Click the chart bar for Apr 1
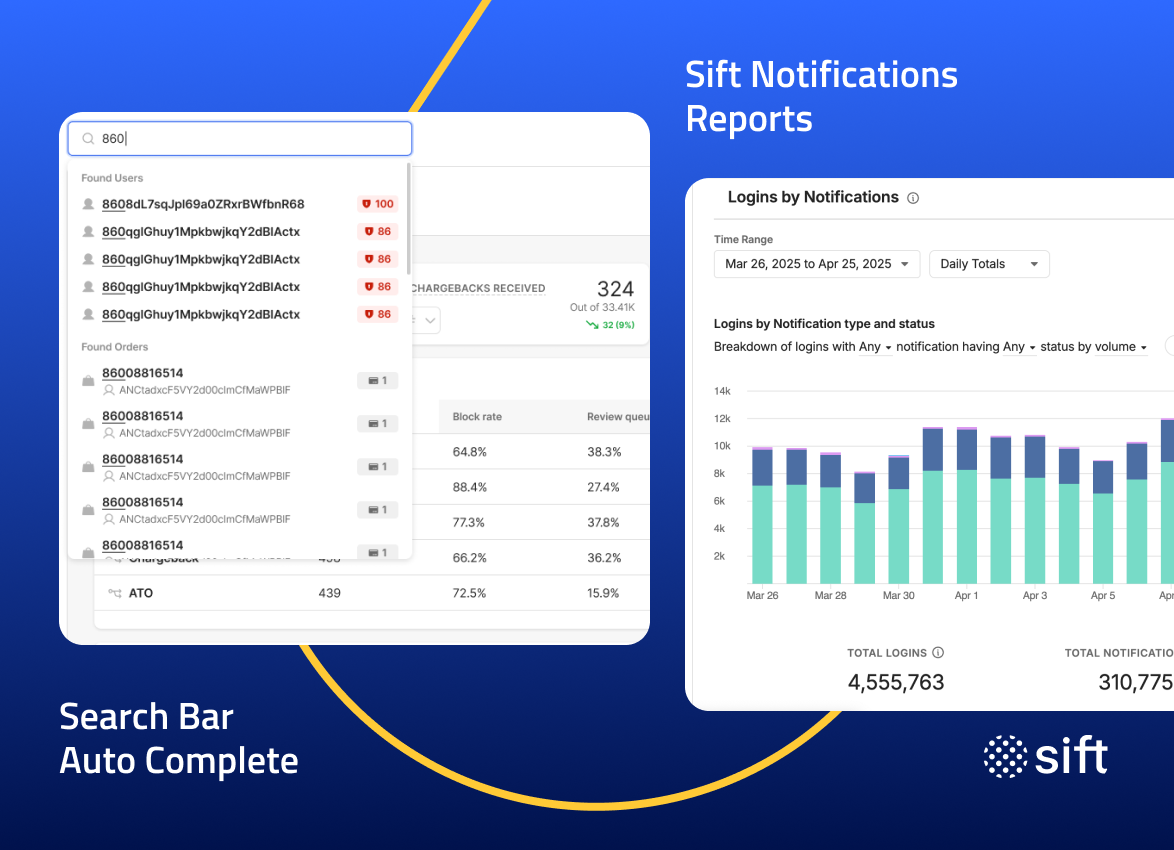1174x850 pixels. coord(967,506)
